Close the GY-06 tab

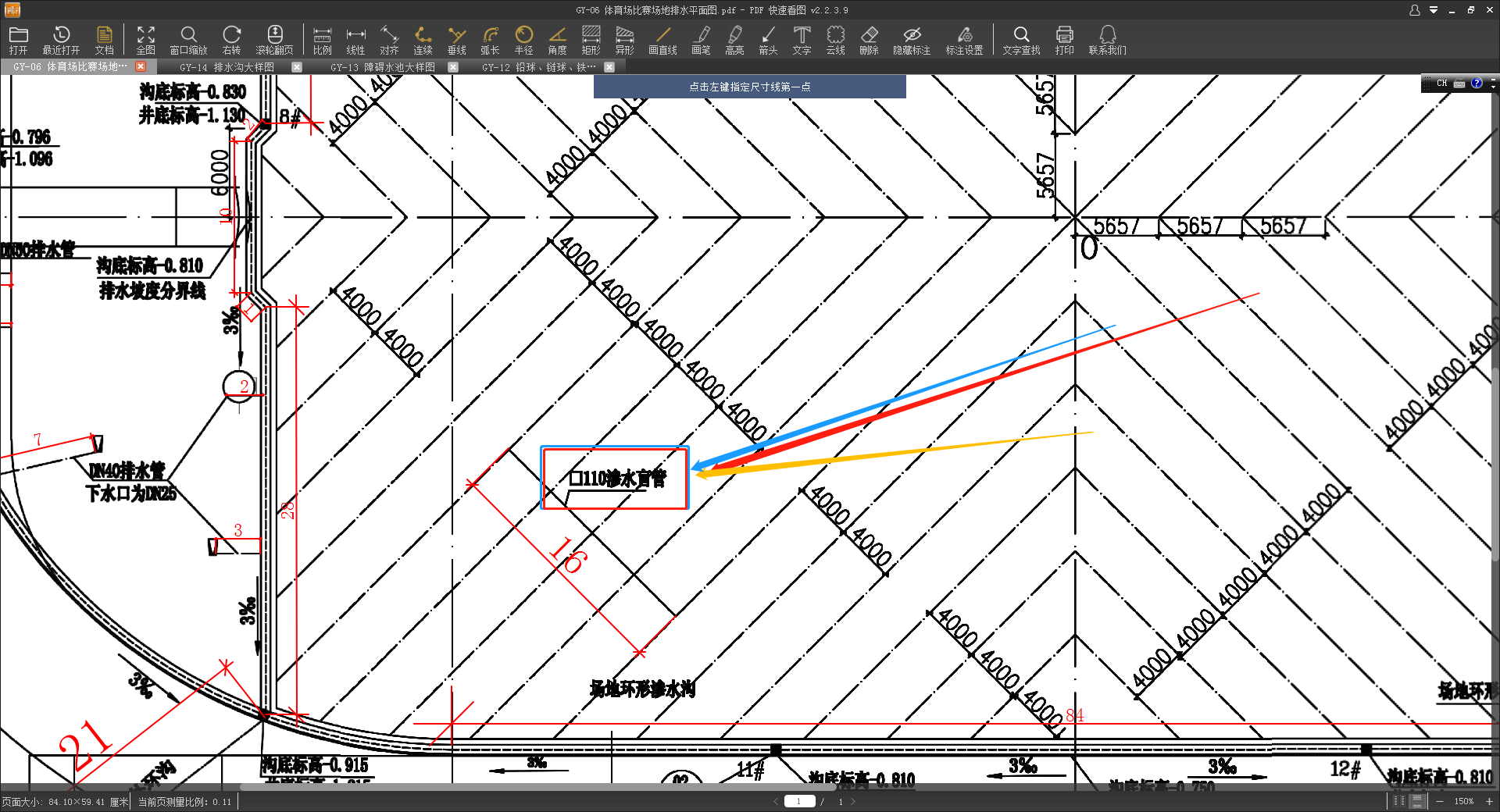[141, 67]
